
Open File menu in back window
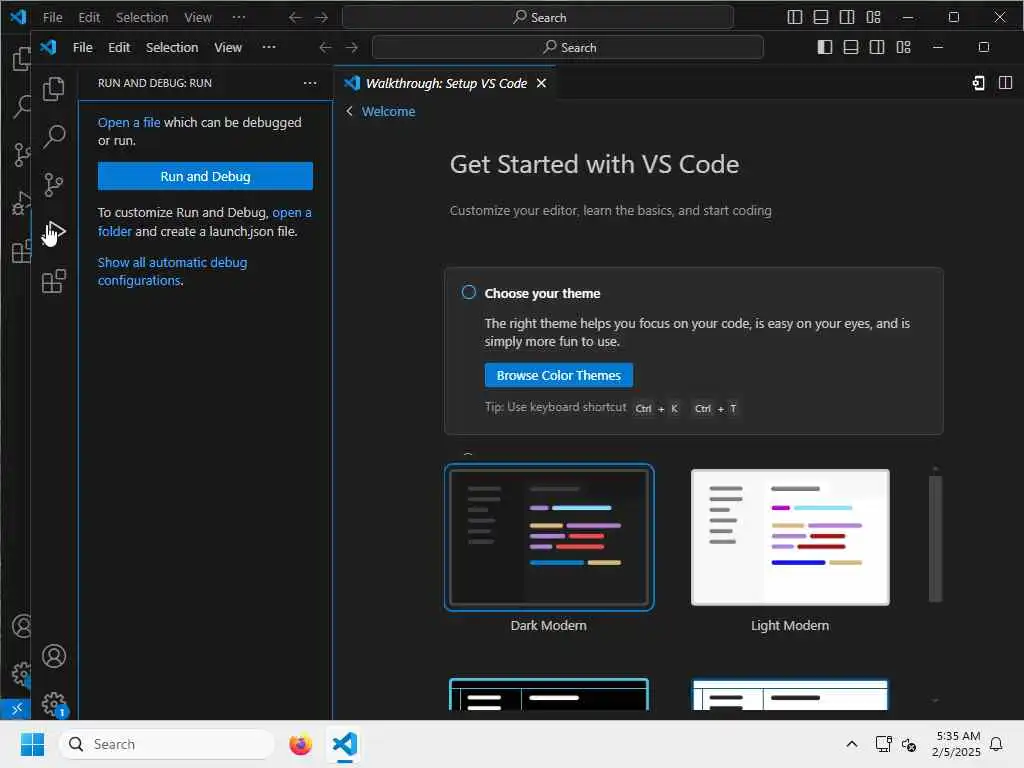(x=52, y=17)
